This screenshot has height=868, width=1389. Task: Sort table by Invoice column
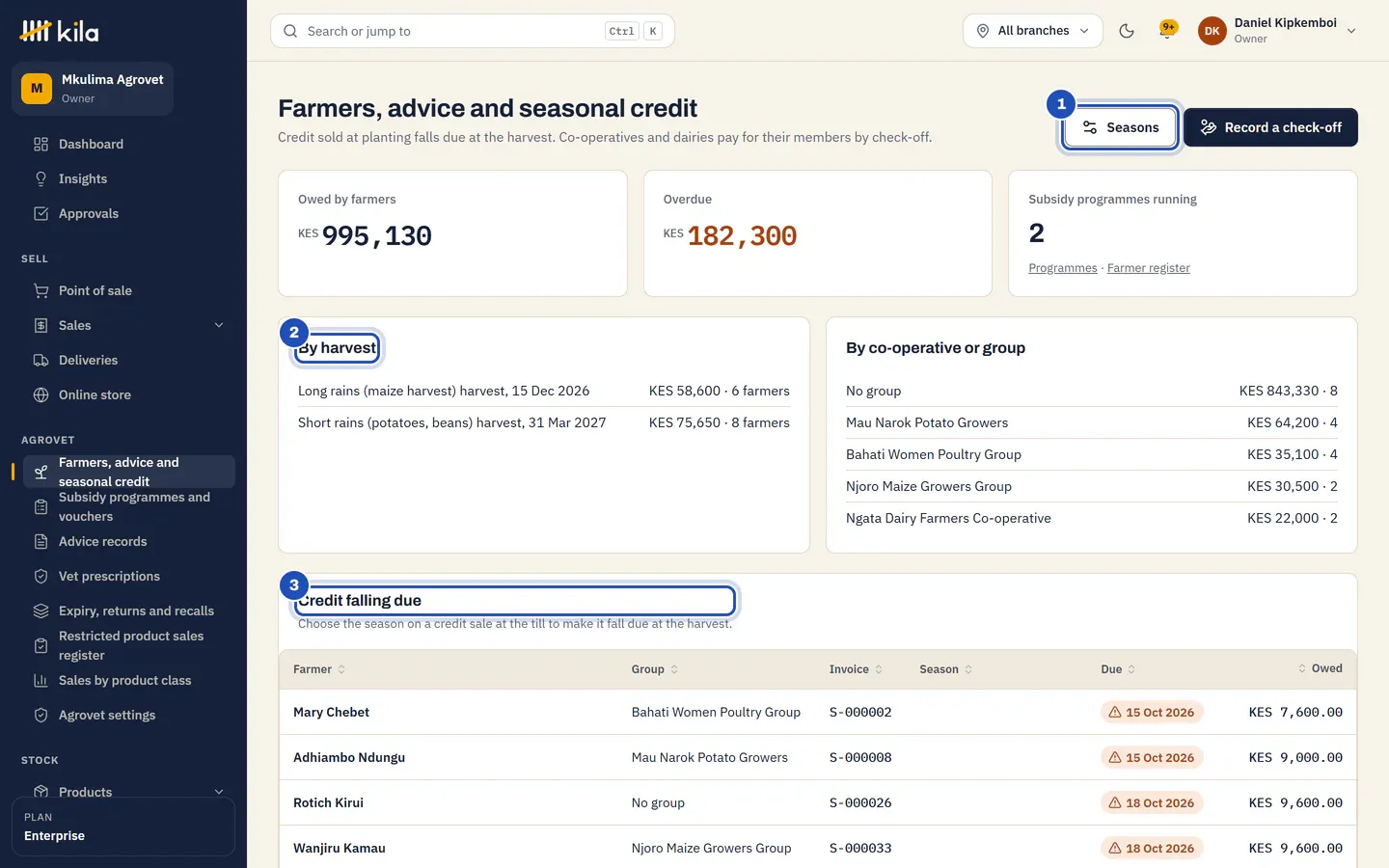(857, 669)
